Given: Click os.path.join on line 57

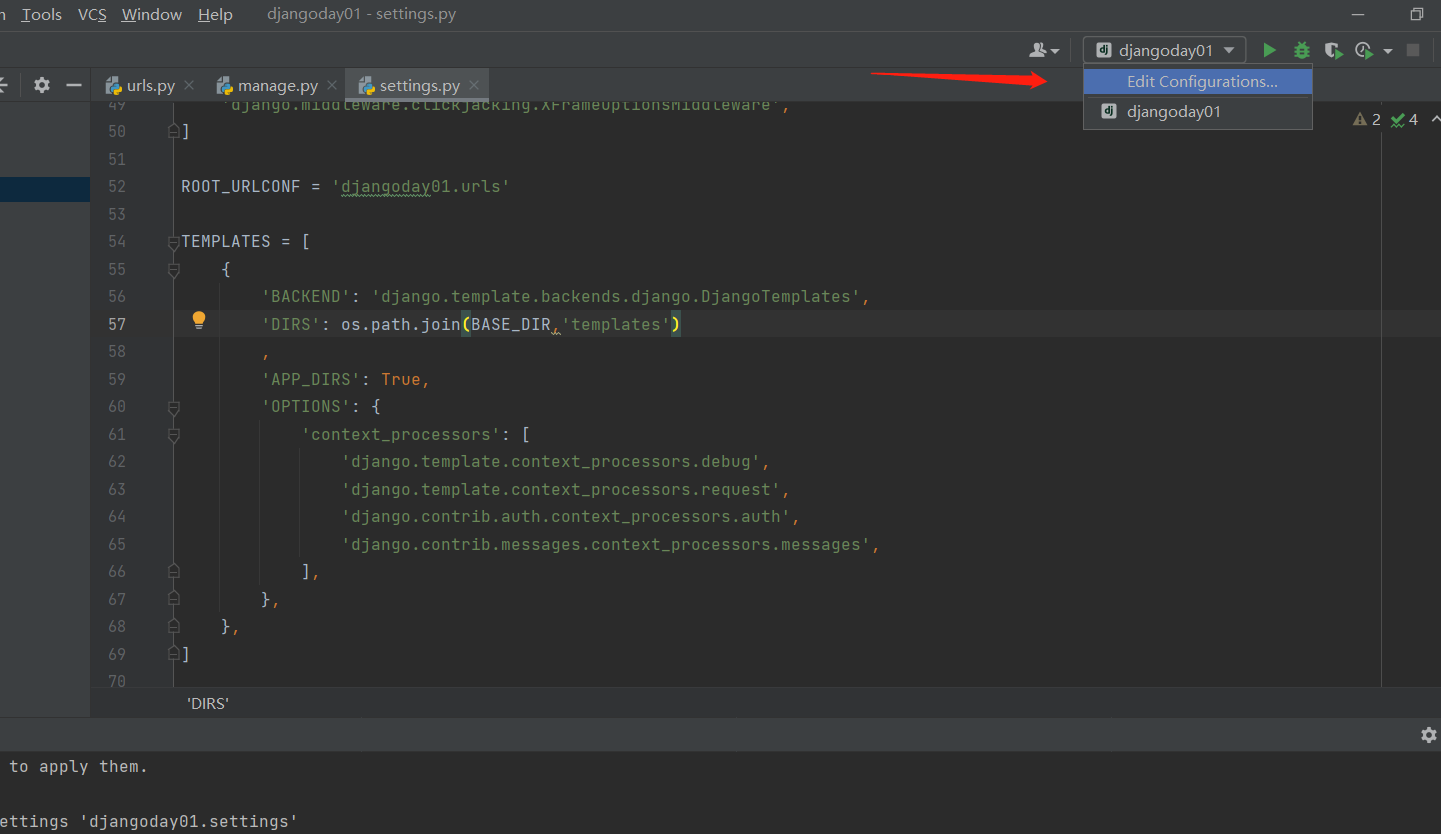Looking at the screenshot, I should click(401, 325).
